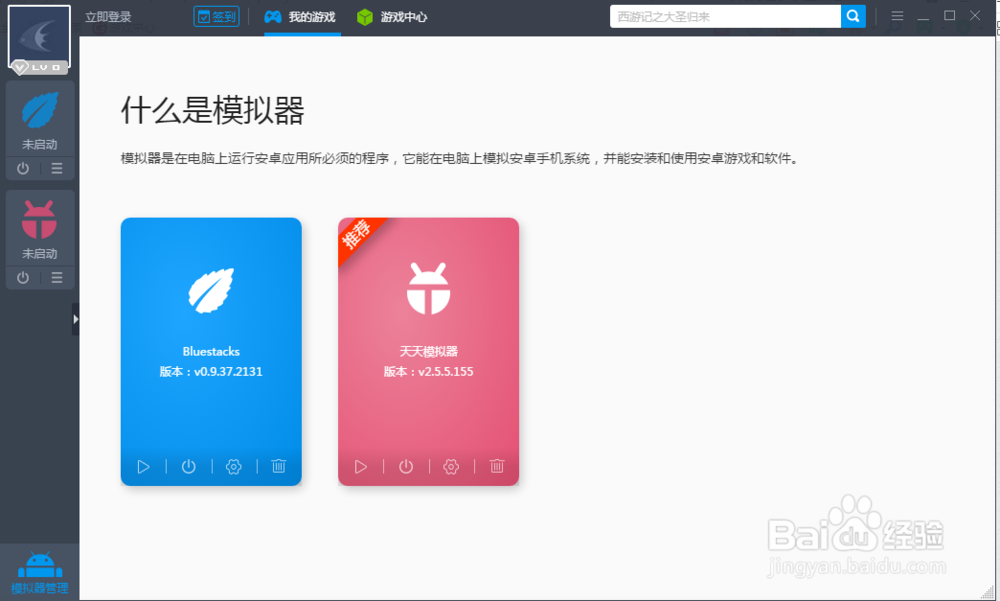This screenshot has height=601, width=1000.
Task: Open the main hamburger menu in title bar
Action: 897,16
